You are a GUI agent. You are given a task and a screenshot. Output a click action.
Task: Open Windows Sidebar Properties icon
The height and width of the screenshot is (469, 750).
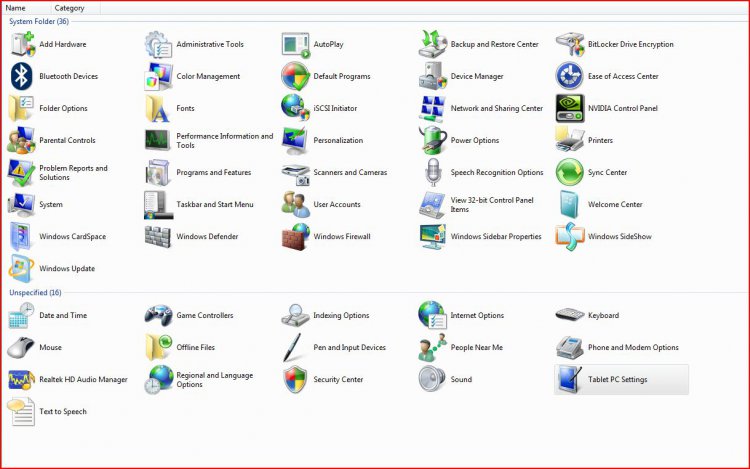tap(433, 236)
